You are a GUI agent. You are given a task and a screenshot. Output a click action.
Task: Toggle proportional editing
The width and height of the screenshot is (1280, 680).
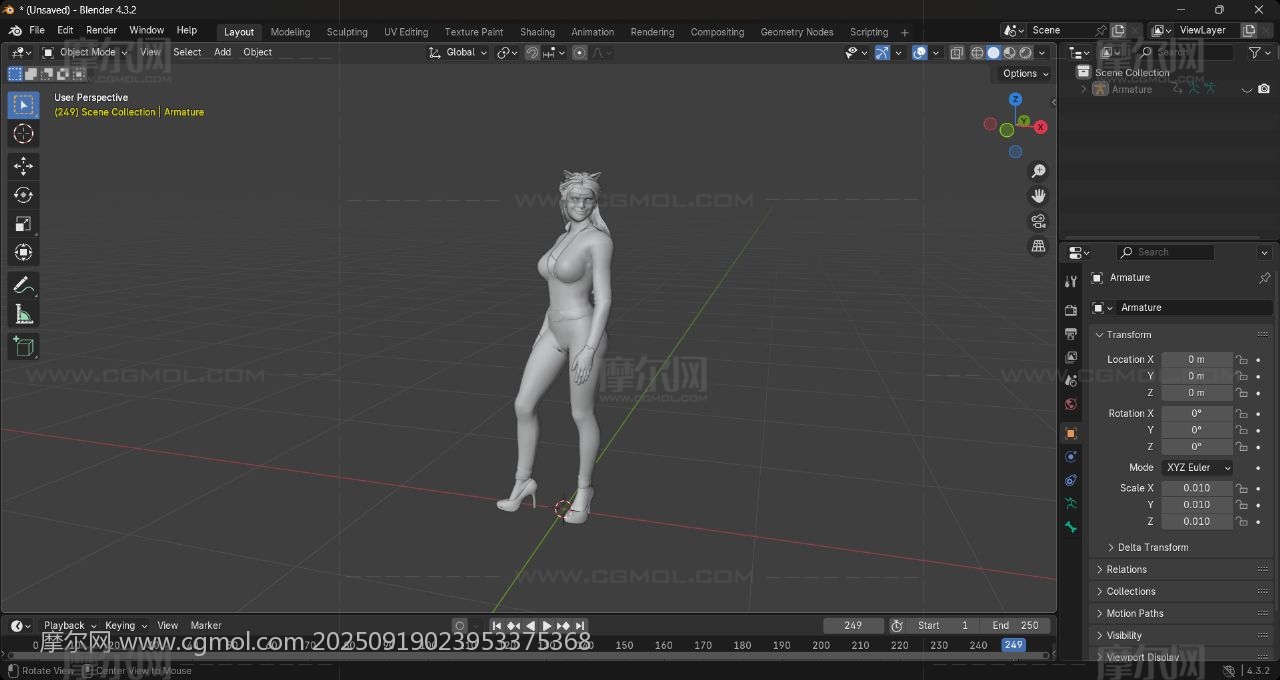[x=579, y=52]
